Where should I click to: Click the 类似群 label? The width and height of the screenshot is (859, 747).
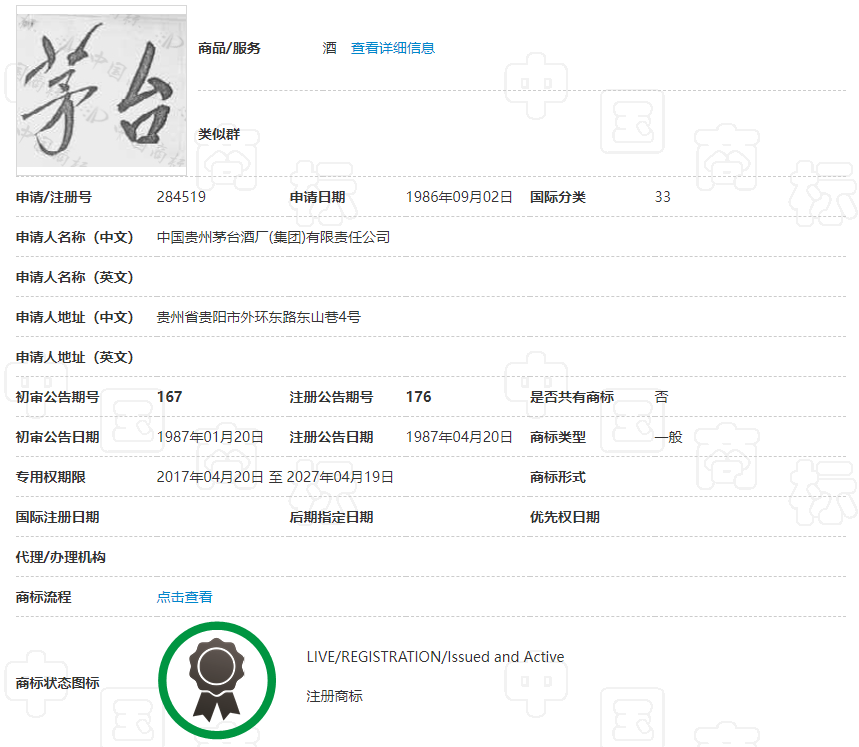click(x=219, y=134)
